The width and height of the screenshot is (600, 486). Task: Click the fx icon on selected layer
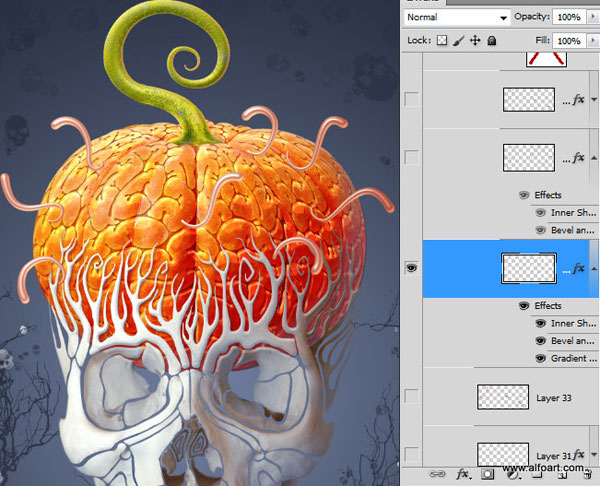tap(579, 268)
